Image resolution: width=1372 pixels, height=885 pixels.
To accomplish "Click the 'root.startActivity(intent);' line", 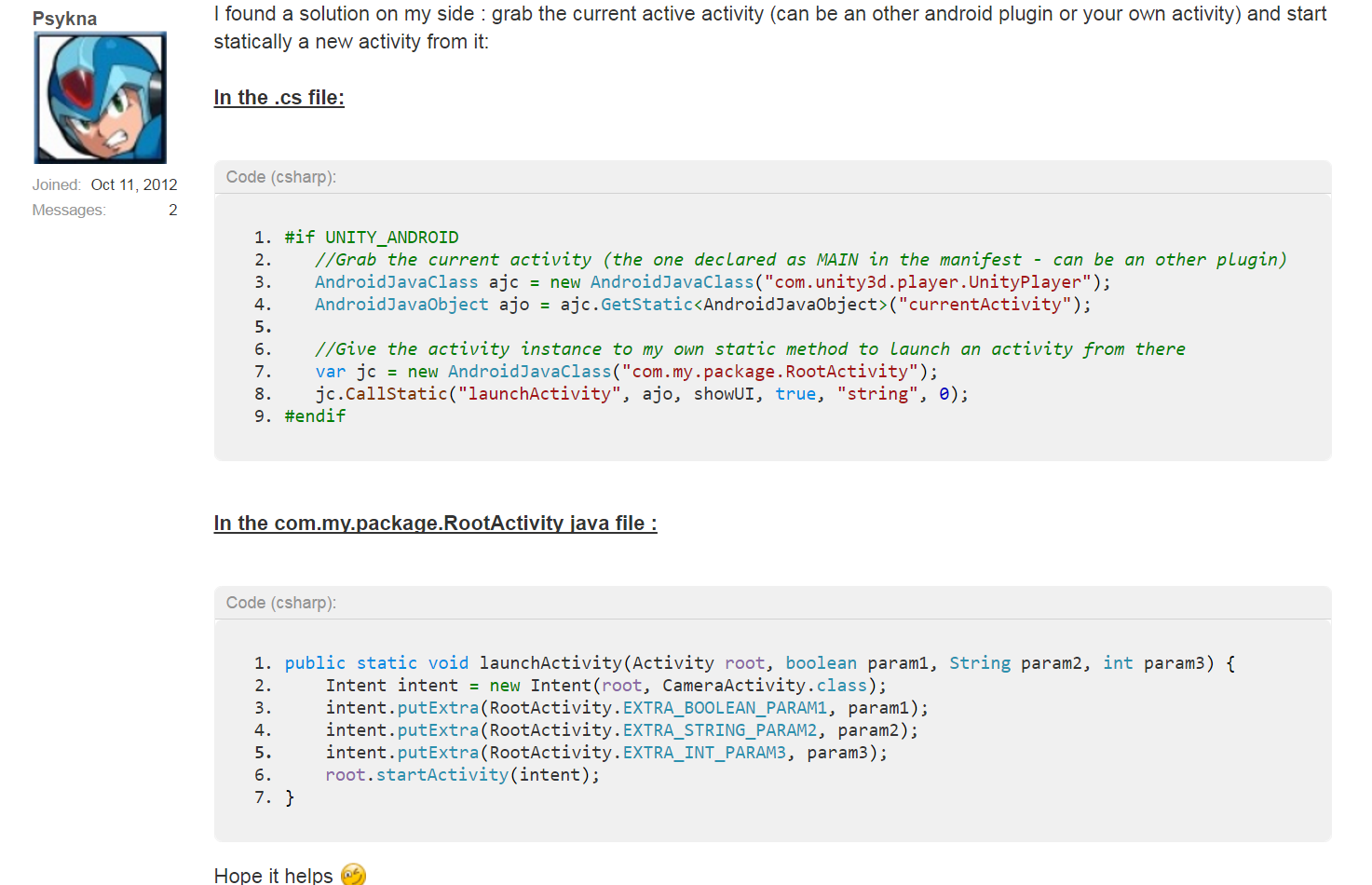I will pyautogui.click(x=463, y=775).
